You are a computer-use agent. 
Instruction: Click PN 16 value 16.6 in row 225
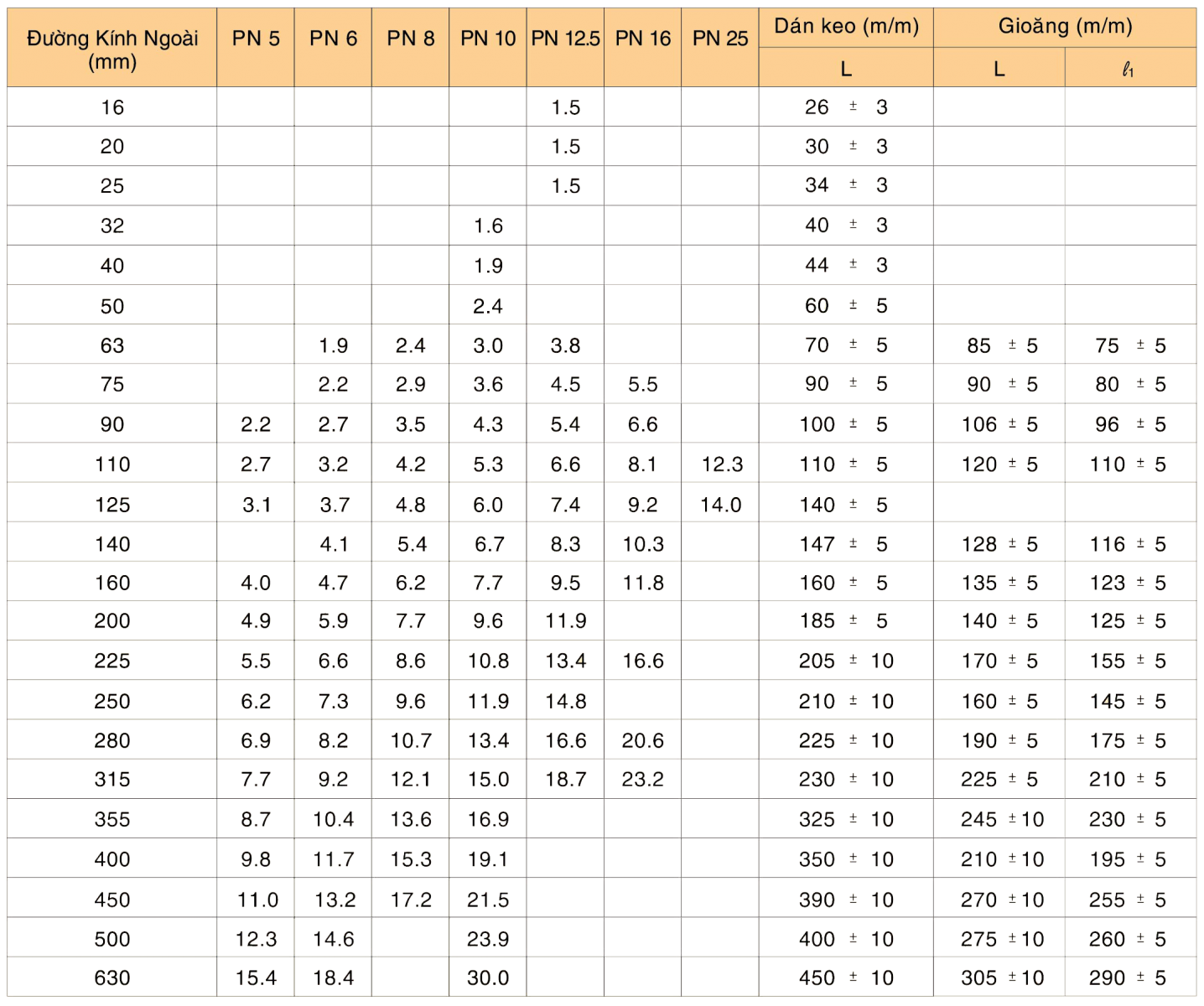[x=643, y=661]
